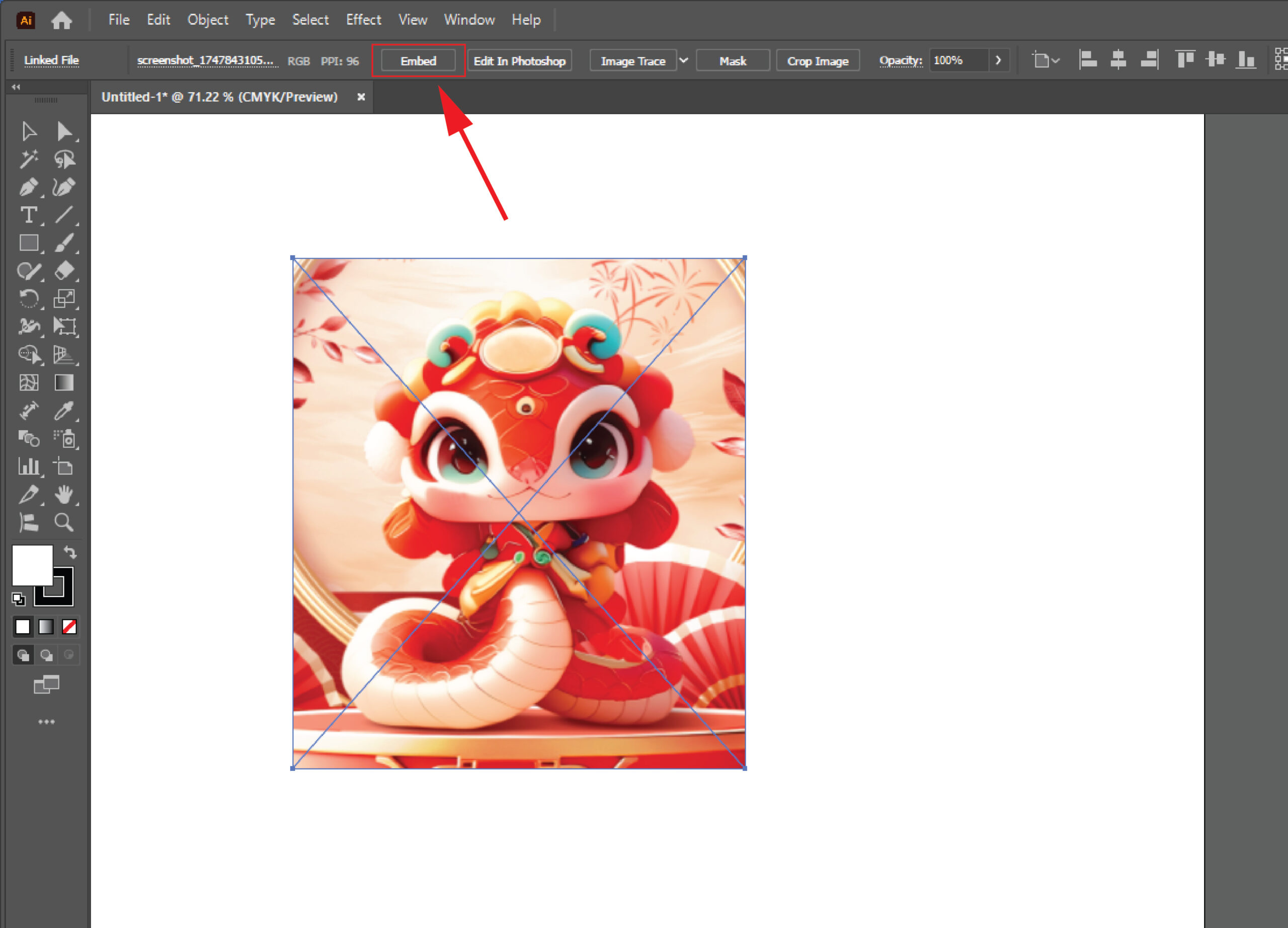The image size is (1288, 928).
Task: Set paint type to Gradient
Action: pos(46,627)
